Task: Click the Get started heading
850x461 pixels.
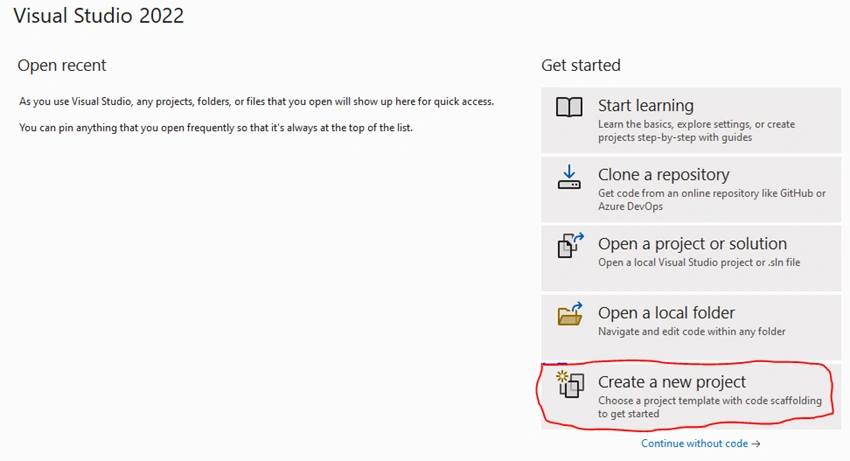Action: (x=581, y=65)
